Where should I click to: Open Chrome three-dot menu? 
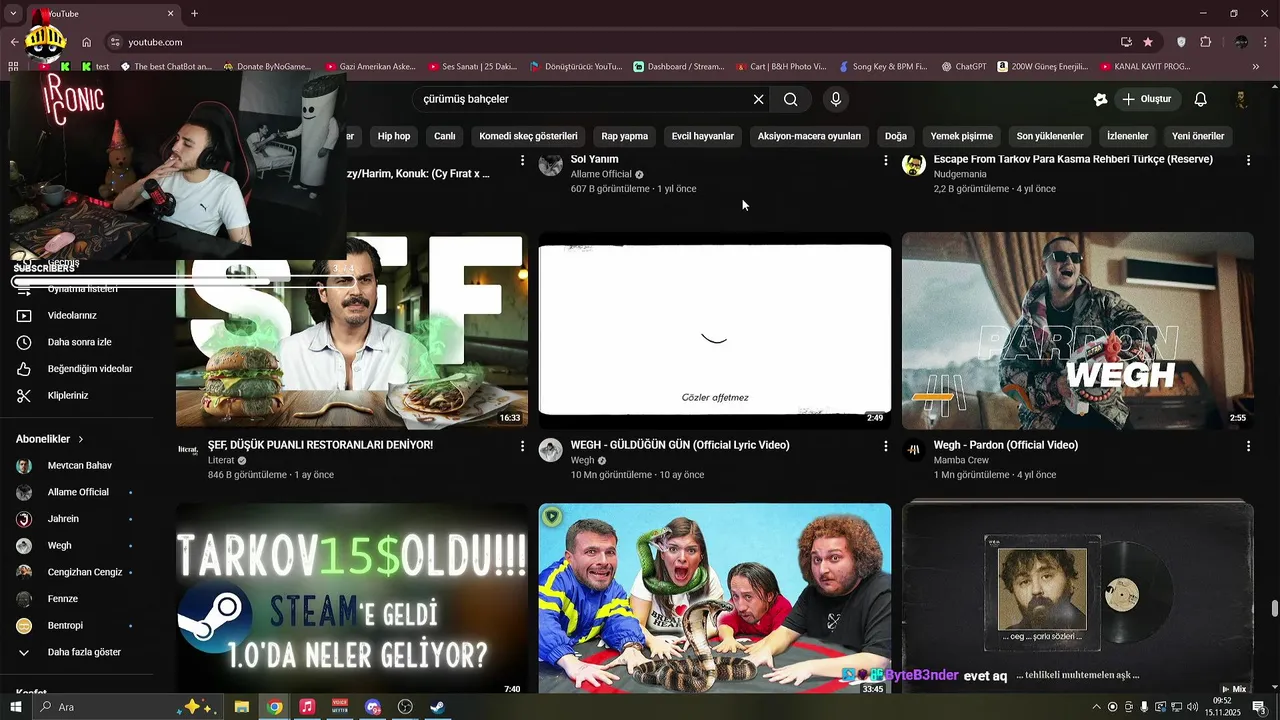[x=1267, y=42]
